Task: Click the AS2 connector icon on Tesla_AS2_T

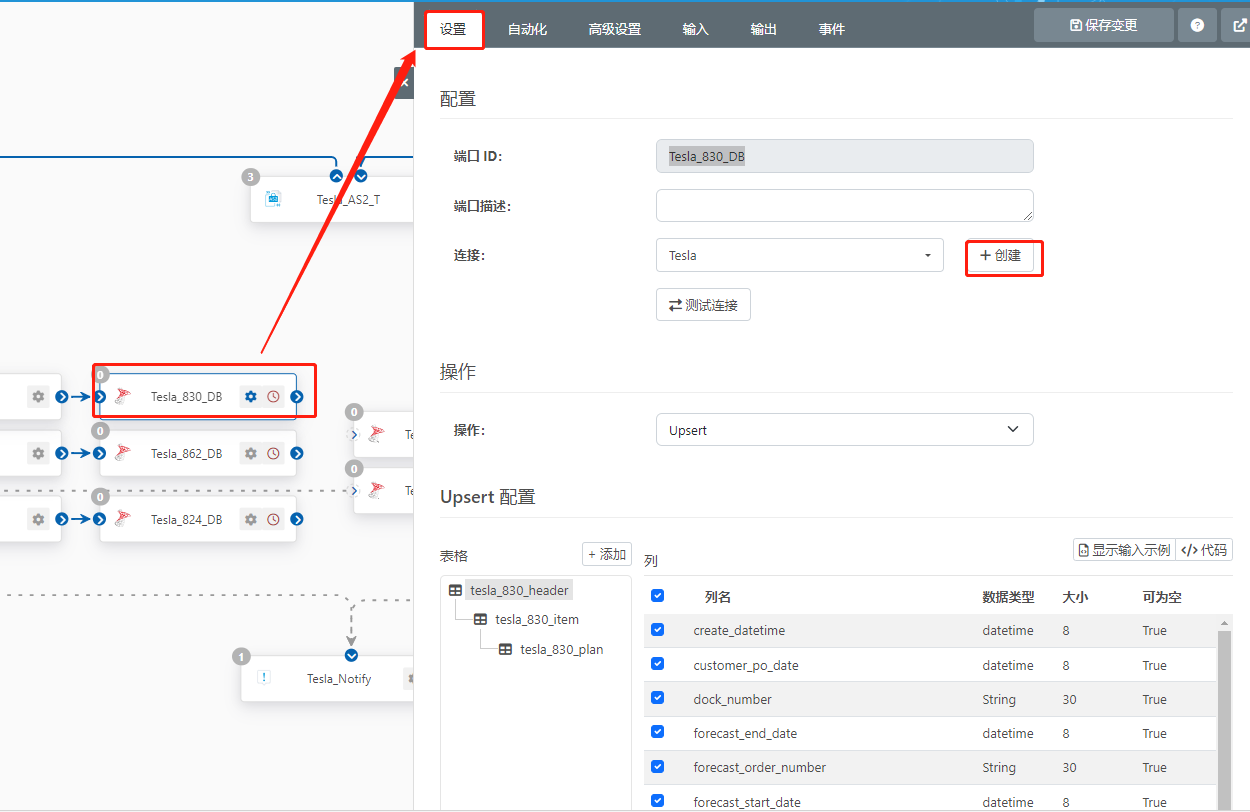Action: (x=273, y=199)
